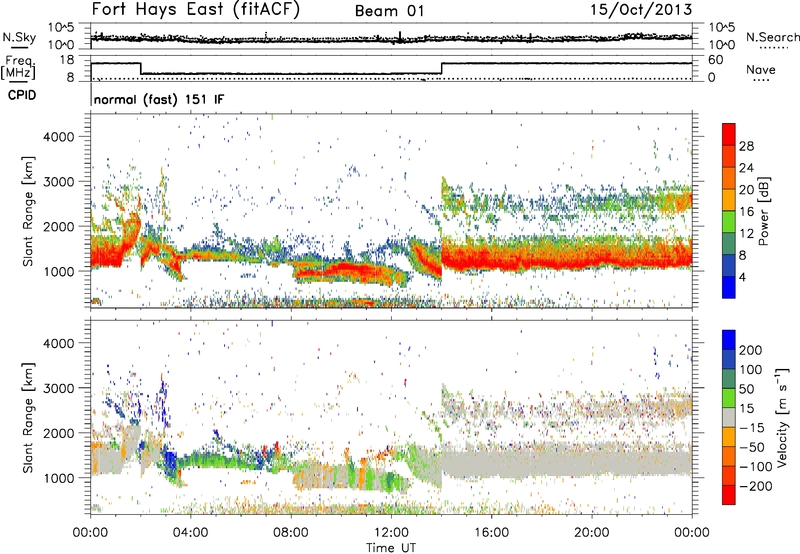800x554 pixels.
Task: Click the 'Nave' legend label
Action: pos(761,69)
